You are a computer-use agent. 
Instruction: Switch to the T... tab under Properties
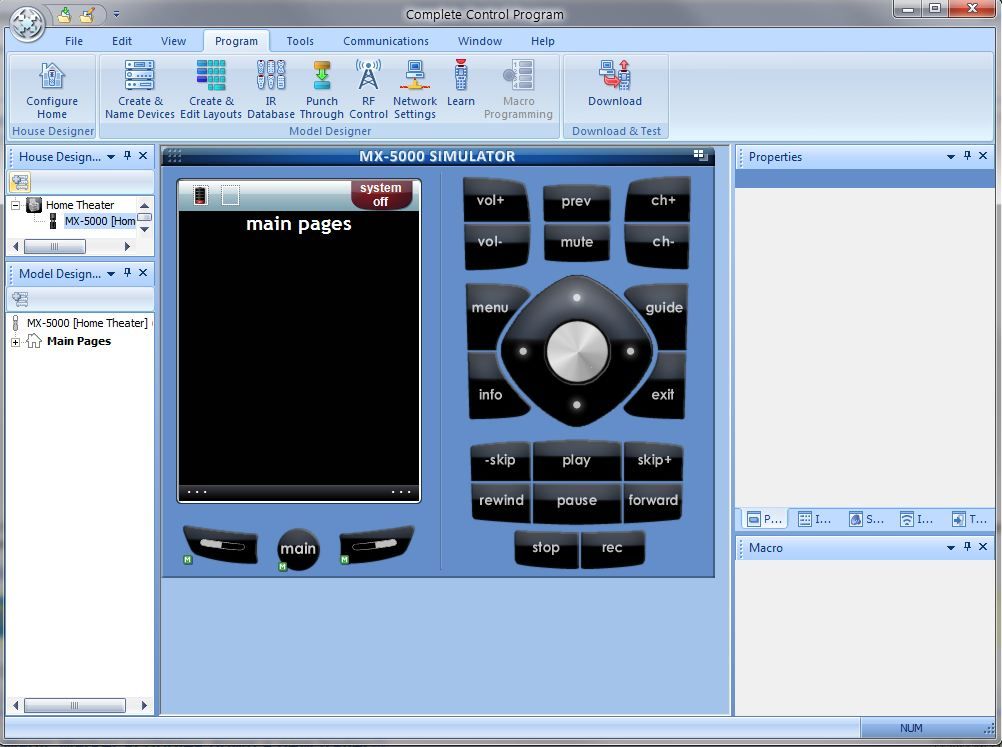coord(970,519)
